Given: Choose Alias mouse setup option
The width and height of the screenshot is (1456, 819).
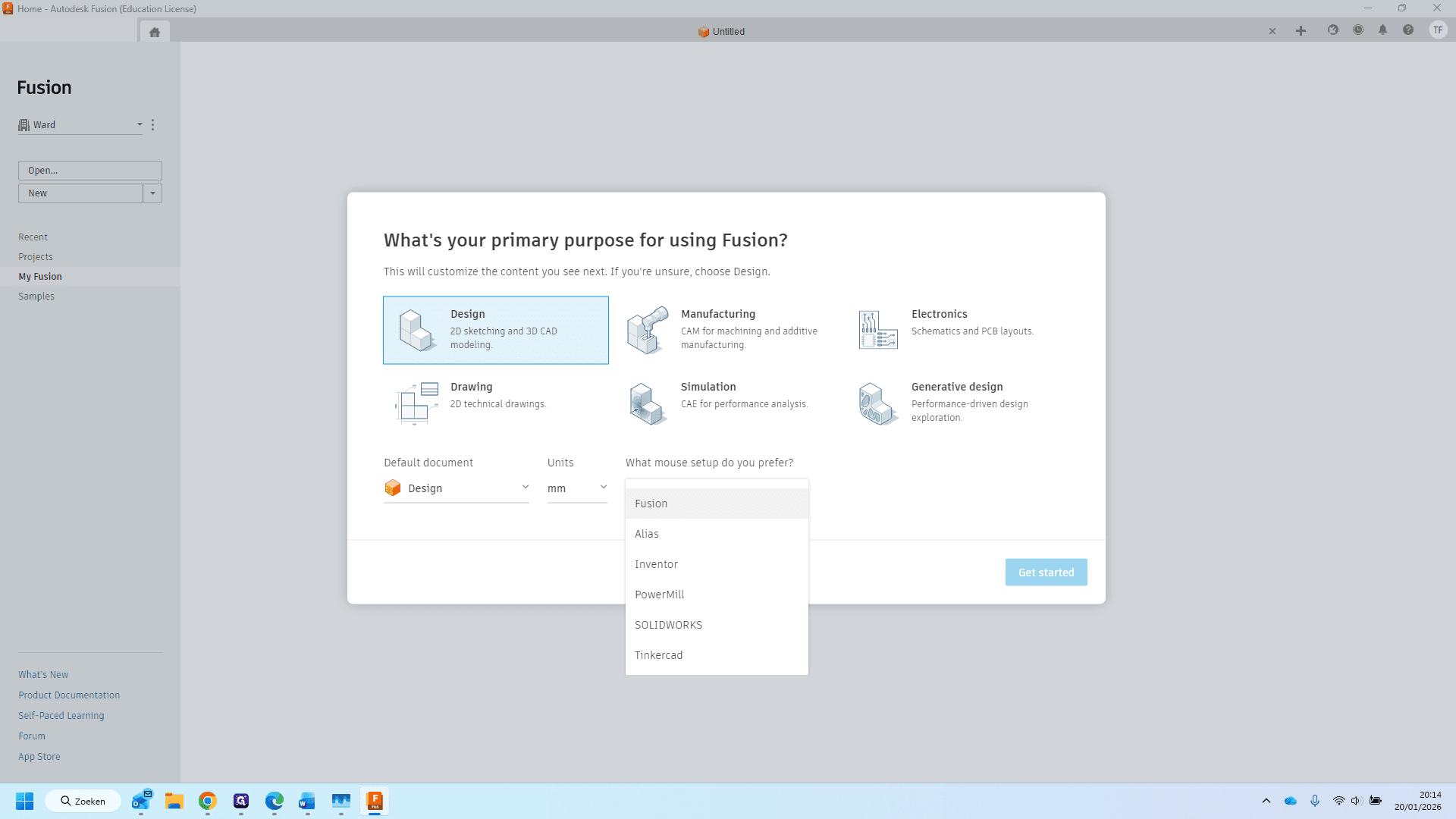Looking at the screenshot, I should click(x=717, y=534).
